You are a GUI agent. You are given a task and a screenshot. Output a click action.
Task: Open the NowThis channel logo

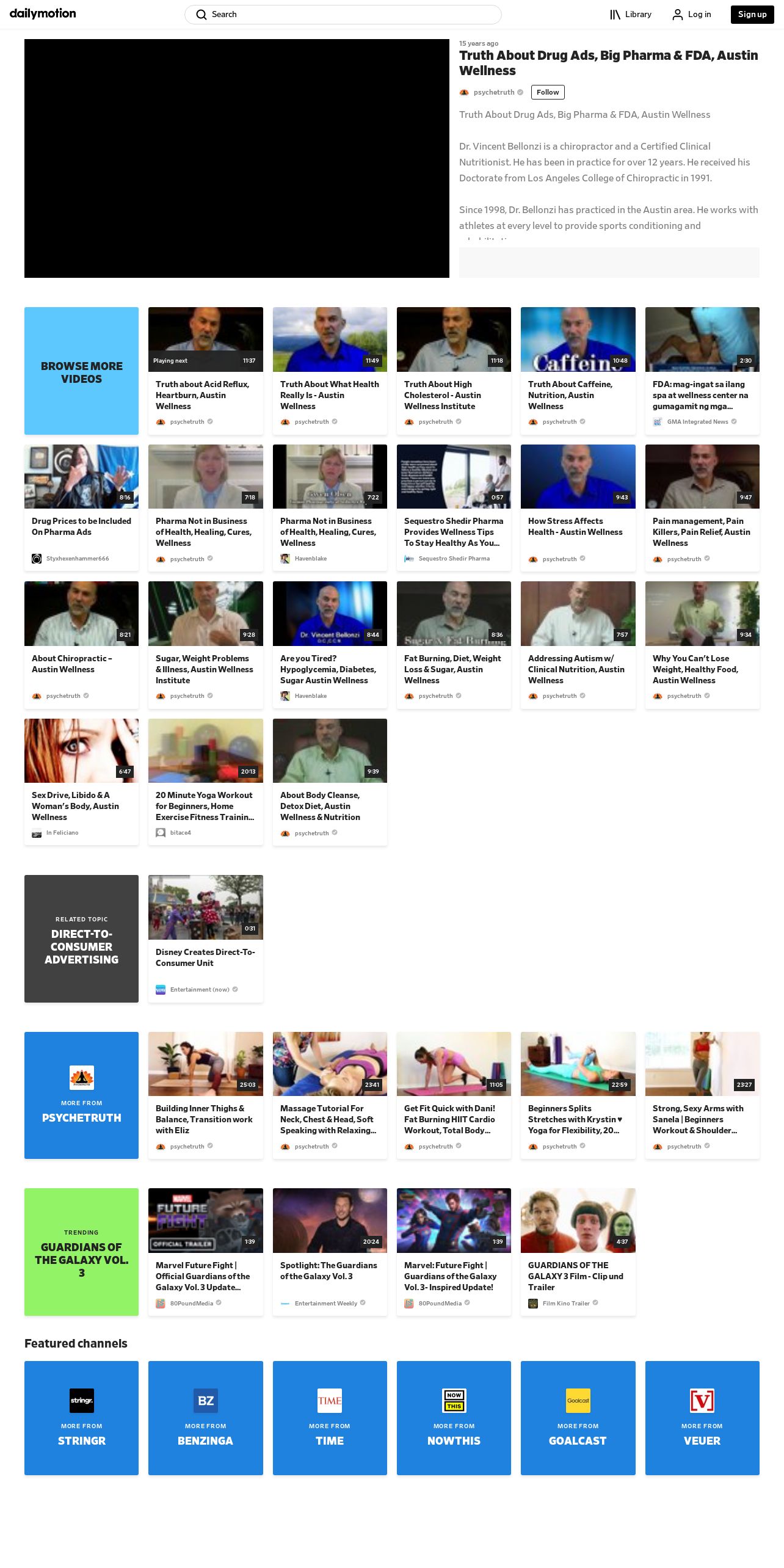coord(454,1401)
